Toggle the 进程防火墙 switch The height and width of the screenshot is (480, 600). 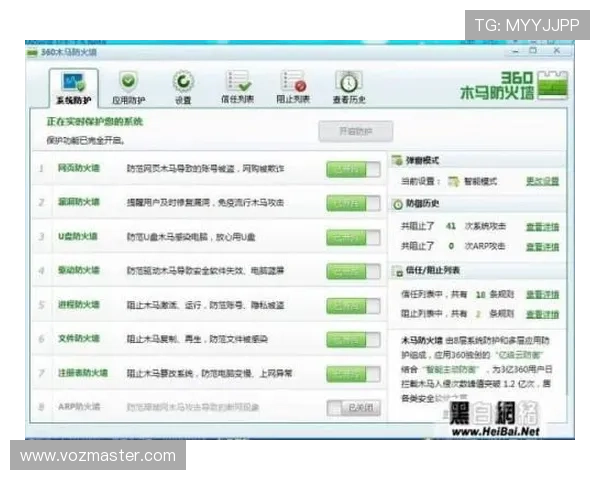[353, 306]
